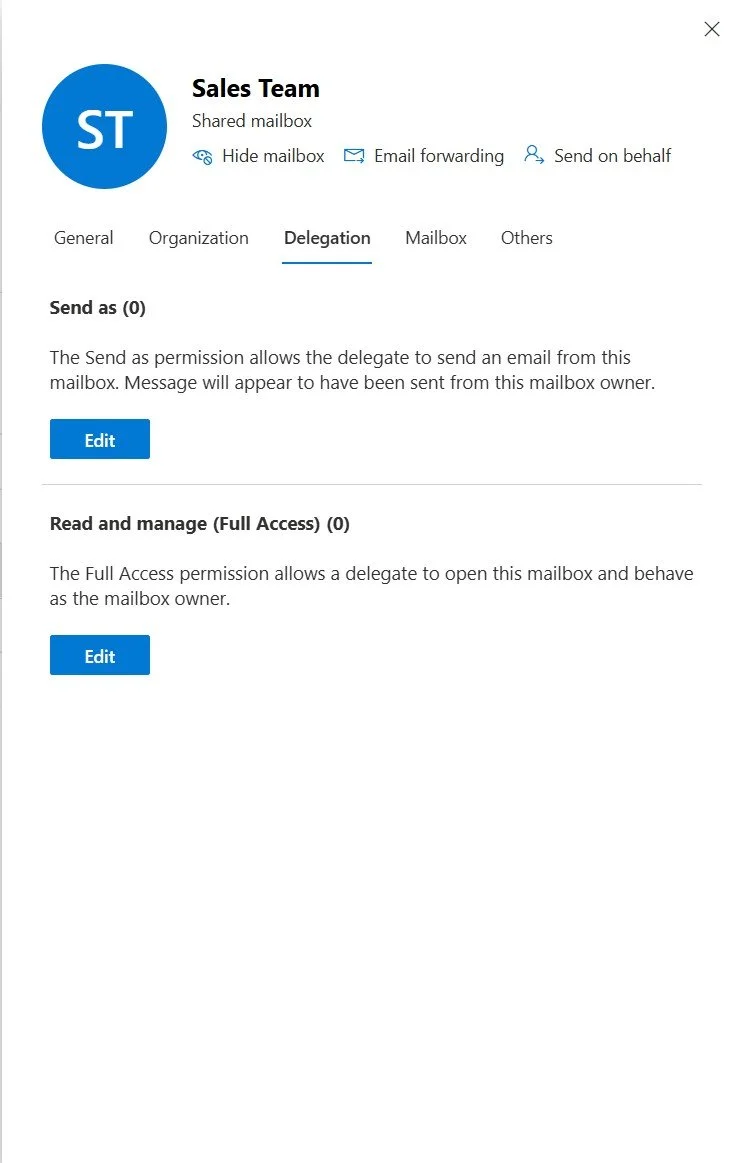Click the Sales Team heading
Screen dimensions: 737x1163
pyautogui.click(x=256, y=88)
